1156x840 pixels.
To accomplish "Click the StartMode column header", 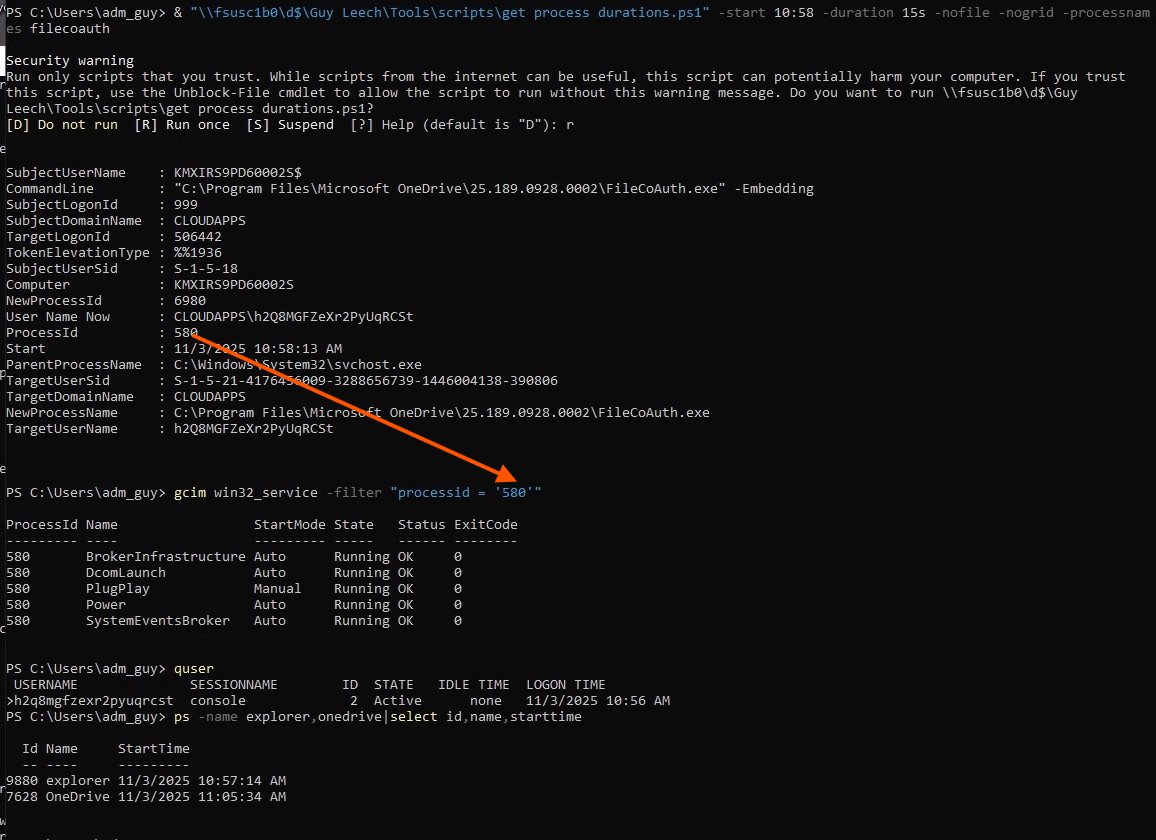I will (x=290, y=524).
